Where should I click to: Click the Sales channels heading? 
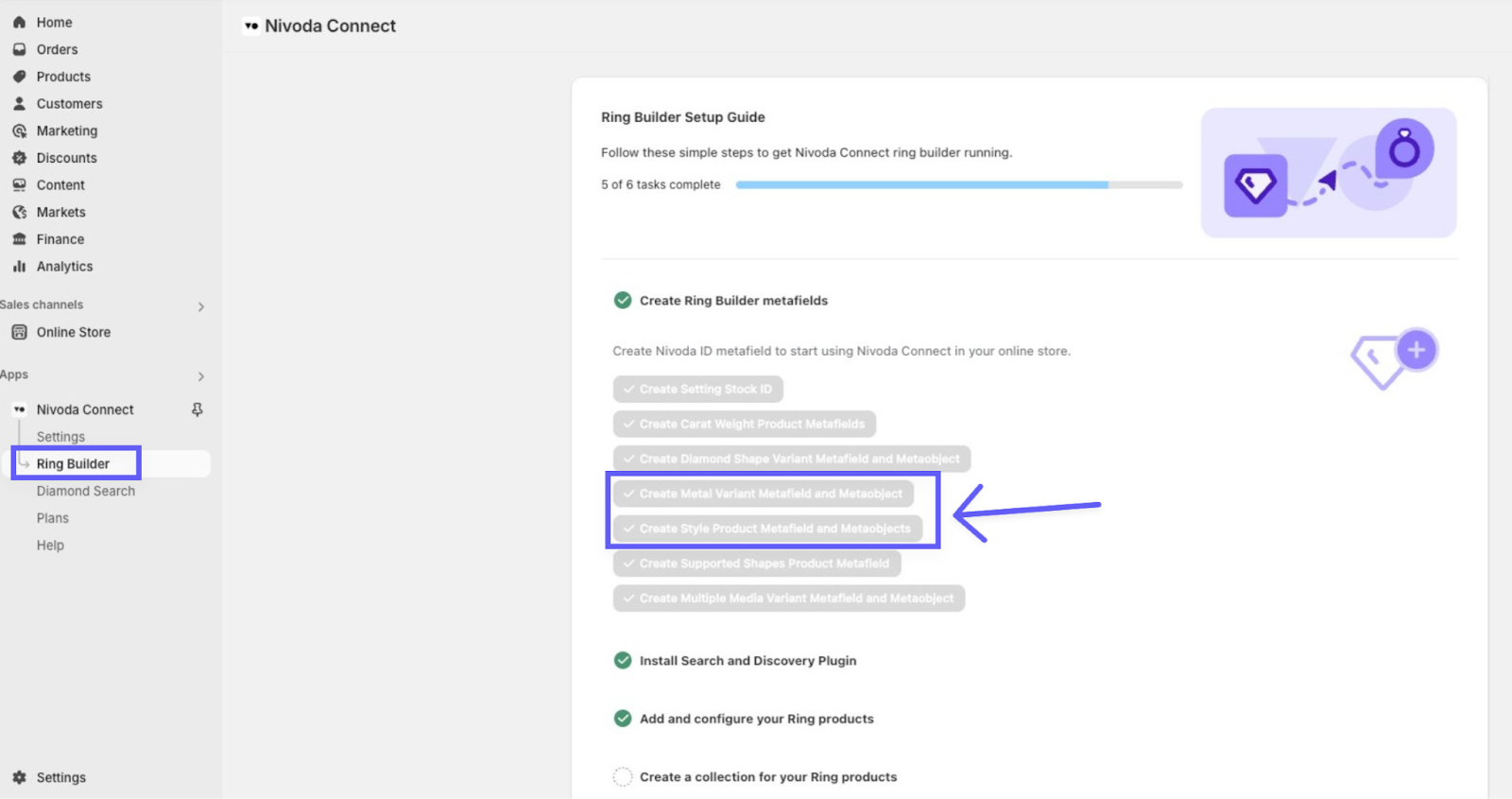[x=42, y=304]
